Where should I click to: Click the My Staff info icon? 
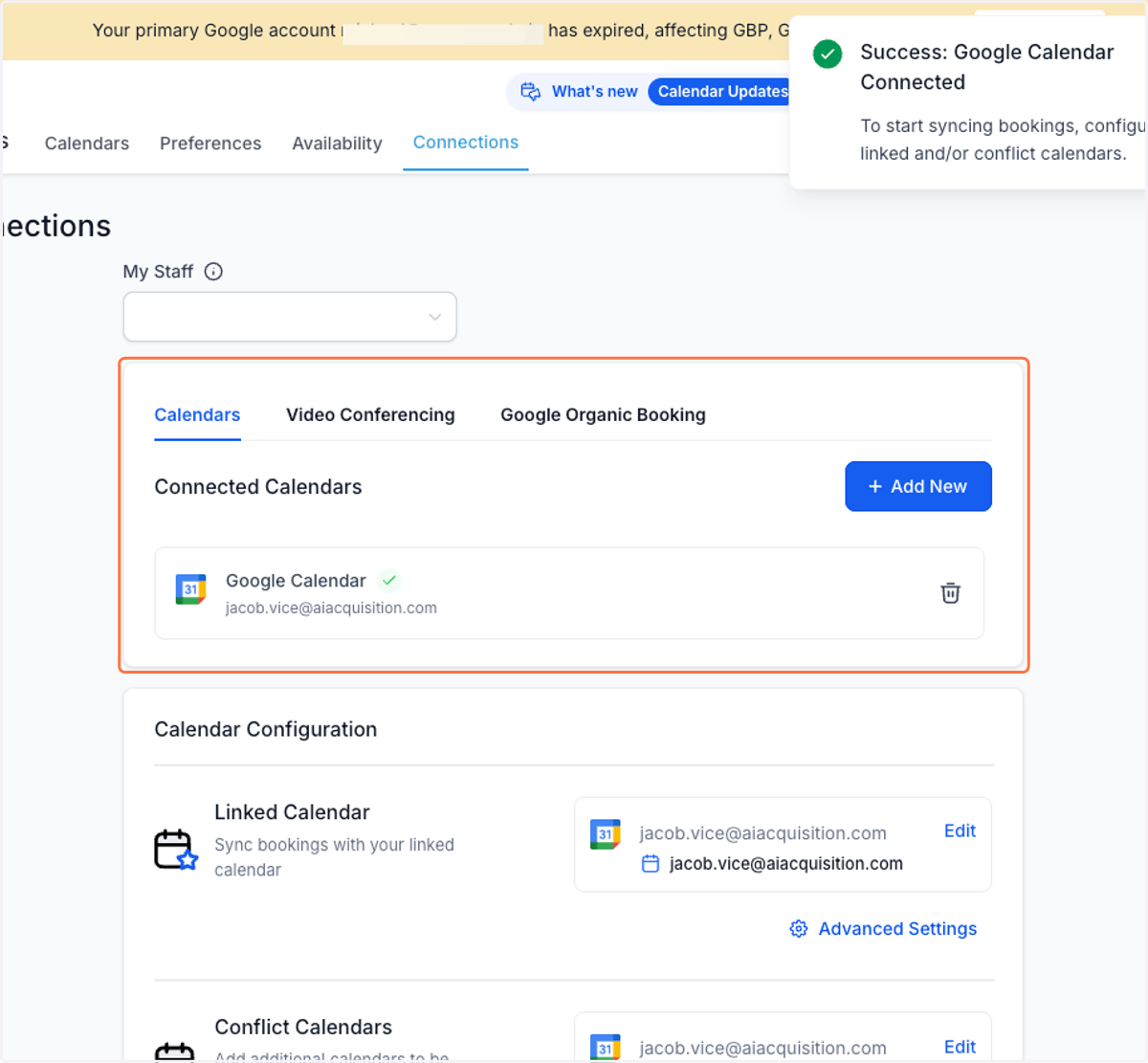click(213, 272)
